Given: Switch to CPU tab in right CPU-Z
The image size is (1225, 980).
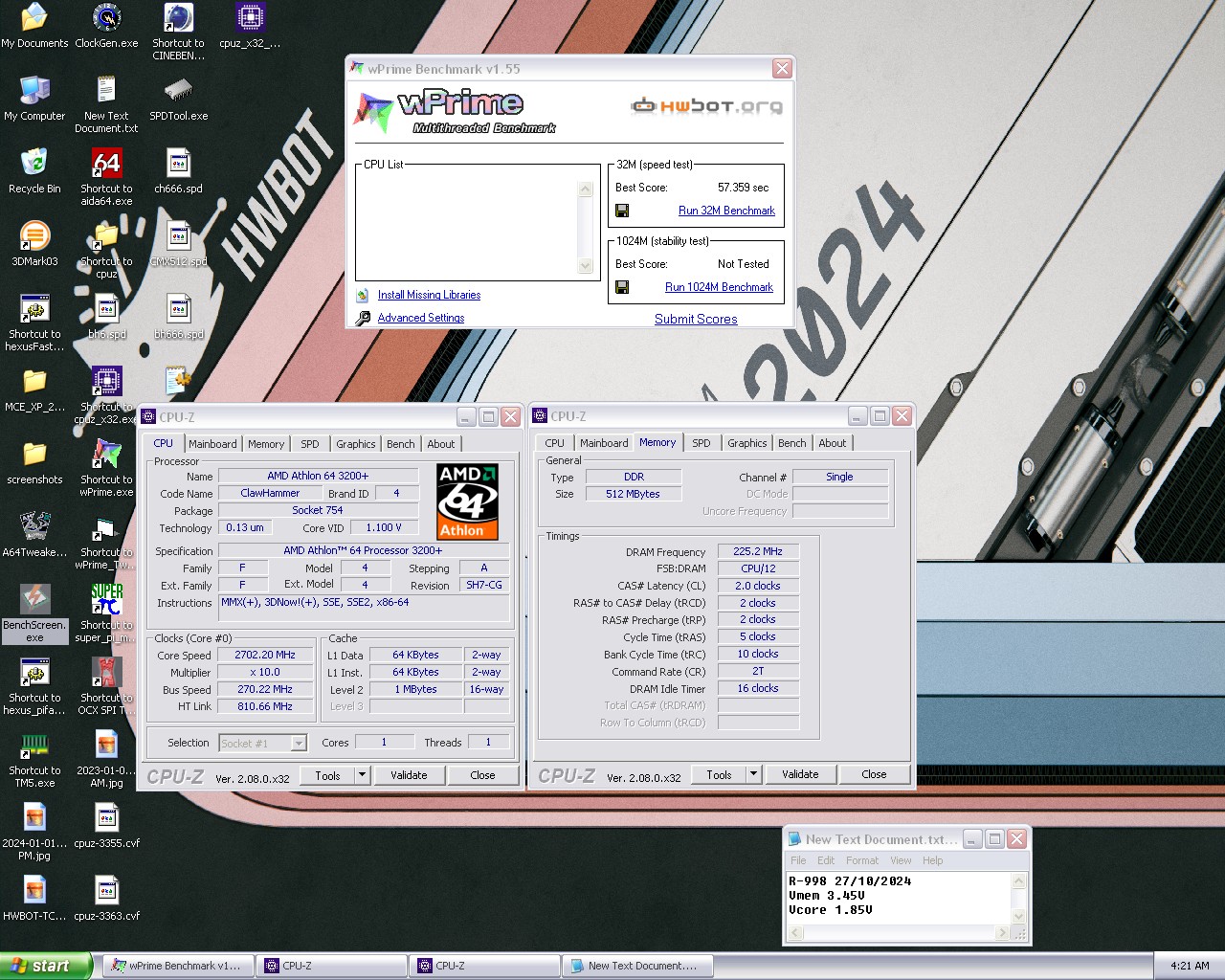Looking at the screenshot, I should click(x=555, y=443).
